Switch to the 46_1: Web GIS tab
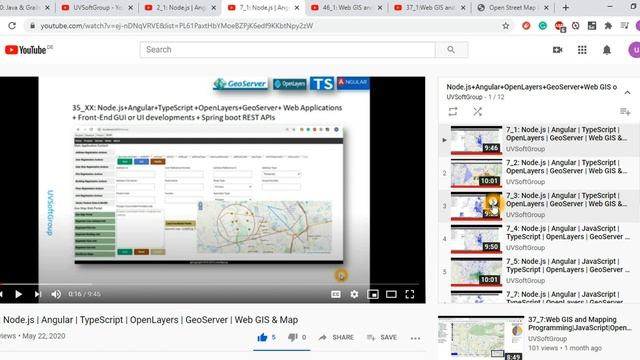This screenshot has height=360, width=640. pyautogui.click(x=346, y=7)
